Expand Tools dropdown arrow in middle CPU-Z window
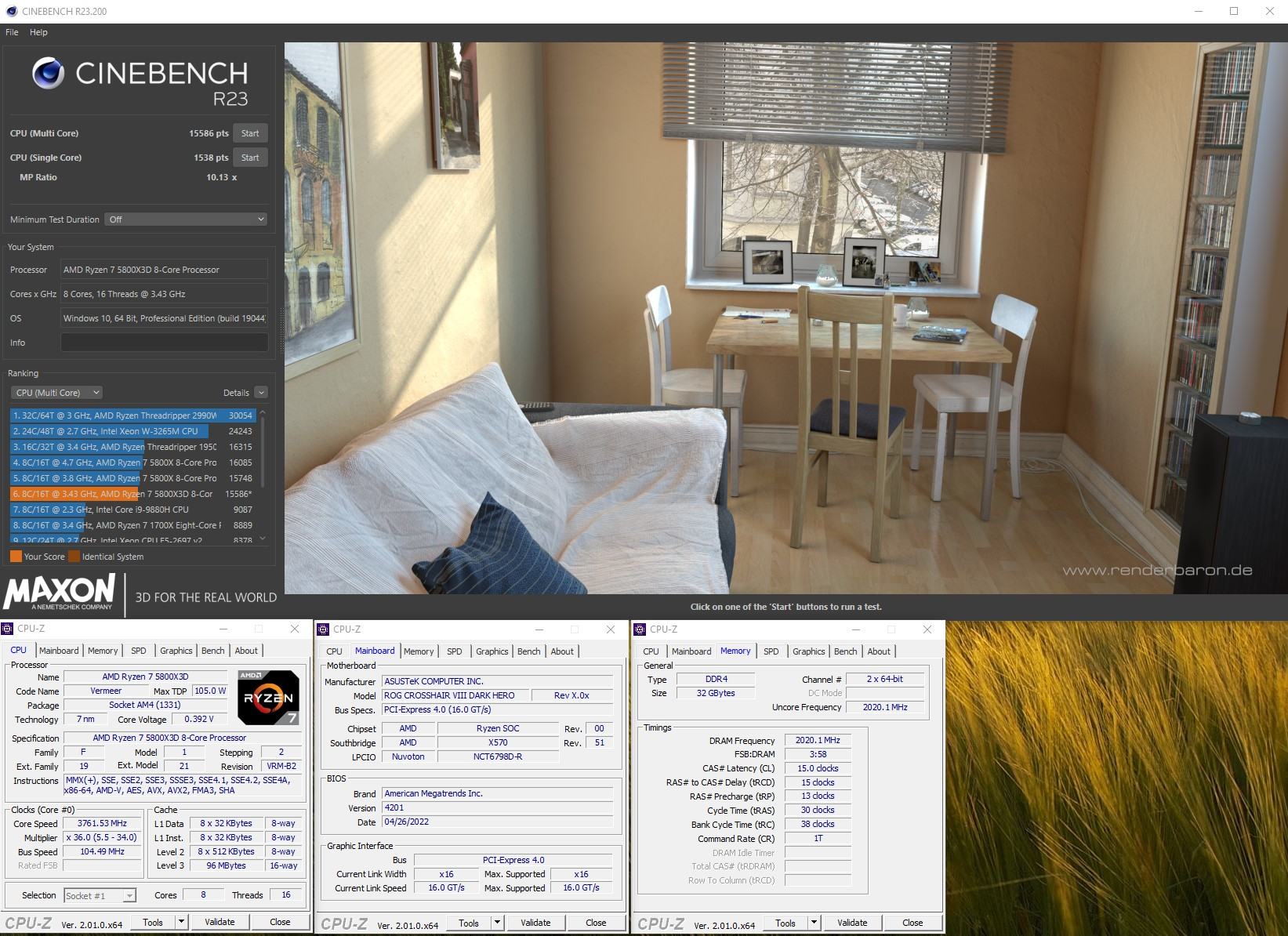This screenshot has width=1288, height=936. point(498,923)
